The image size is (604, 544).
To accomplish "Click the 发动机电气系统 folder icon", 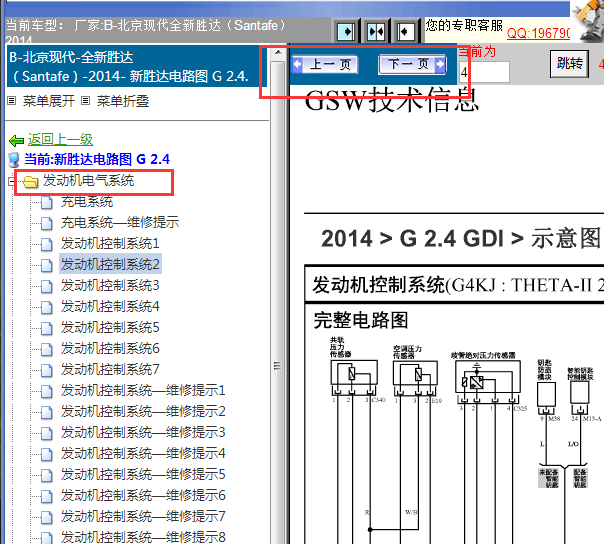I will click(30, 182).
